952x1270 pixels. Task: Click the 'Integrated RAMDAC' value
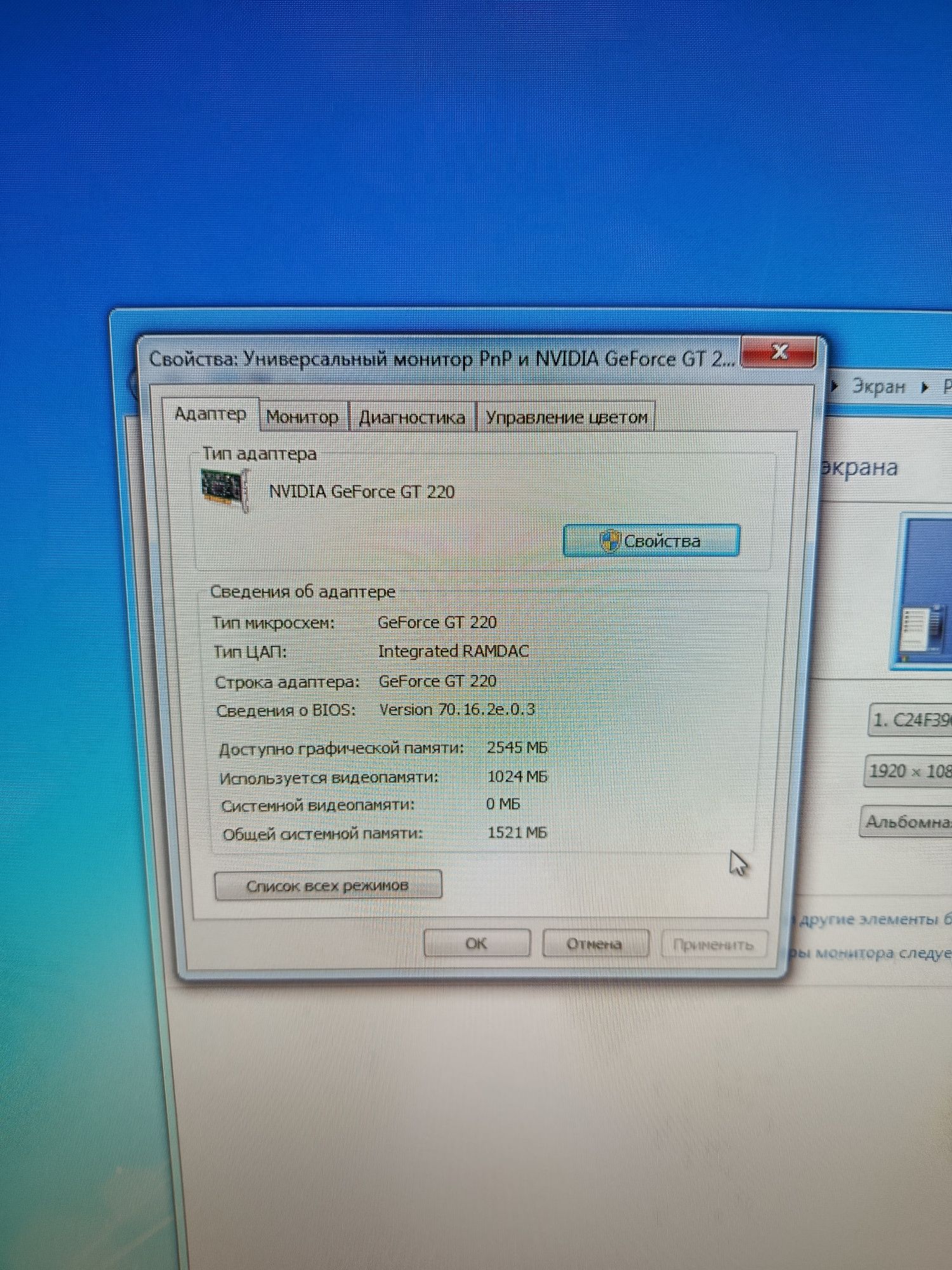453,651
